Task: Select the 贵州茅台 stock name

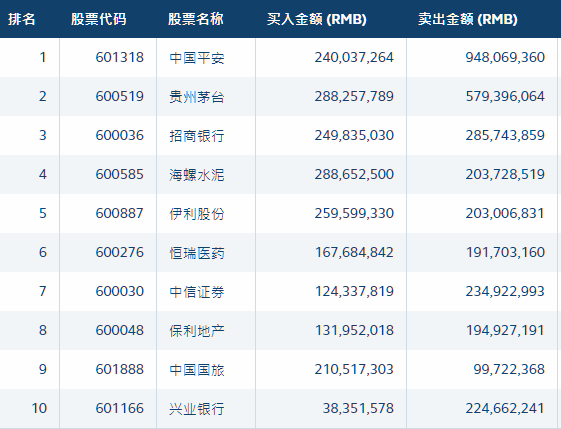Action: 197,97
